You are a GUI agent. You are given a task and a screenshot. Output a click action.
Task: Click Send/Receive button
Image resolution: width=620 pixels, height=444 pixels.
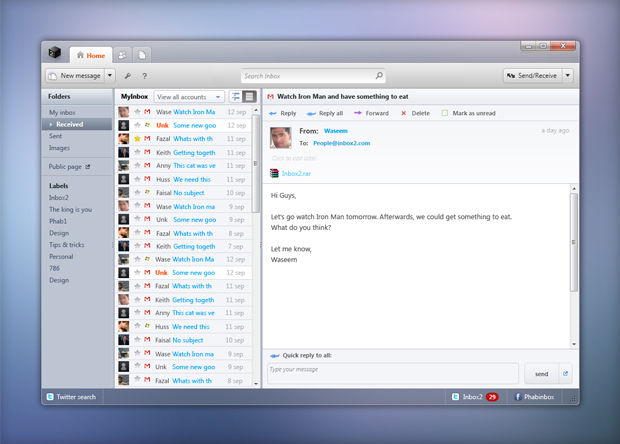pyautogui.click(x=533, y=76)
